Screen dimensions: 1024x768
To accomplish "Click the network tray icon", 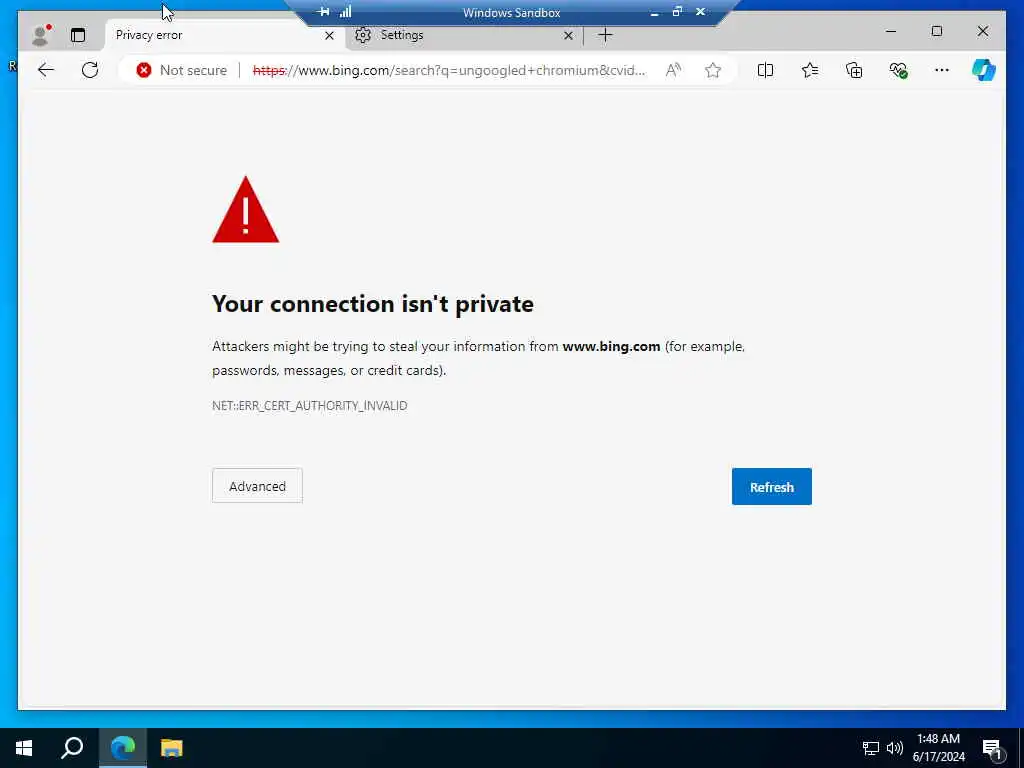I will (x=871, y=748).
